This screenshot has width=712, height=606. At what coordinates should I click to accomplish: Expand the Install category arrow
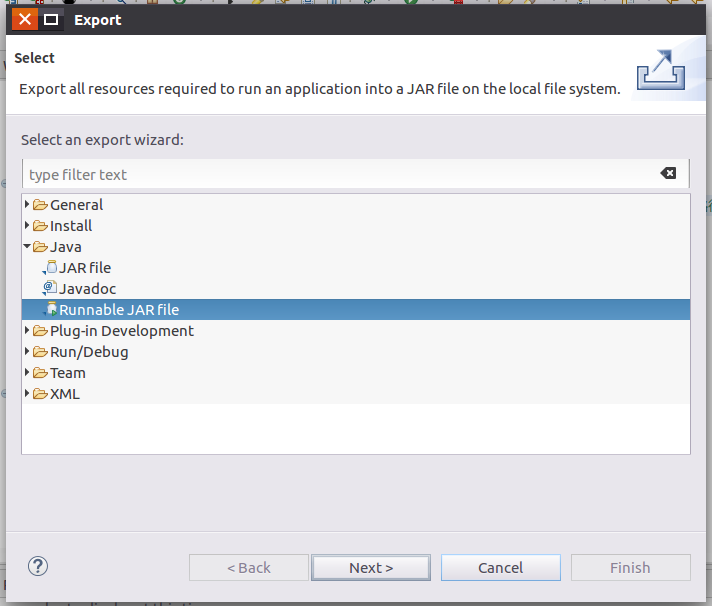(27, 226)
